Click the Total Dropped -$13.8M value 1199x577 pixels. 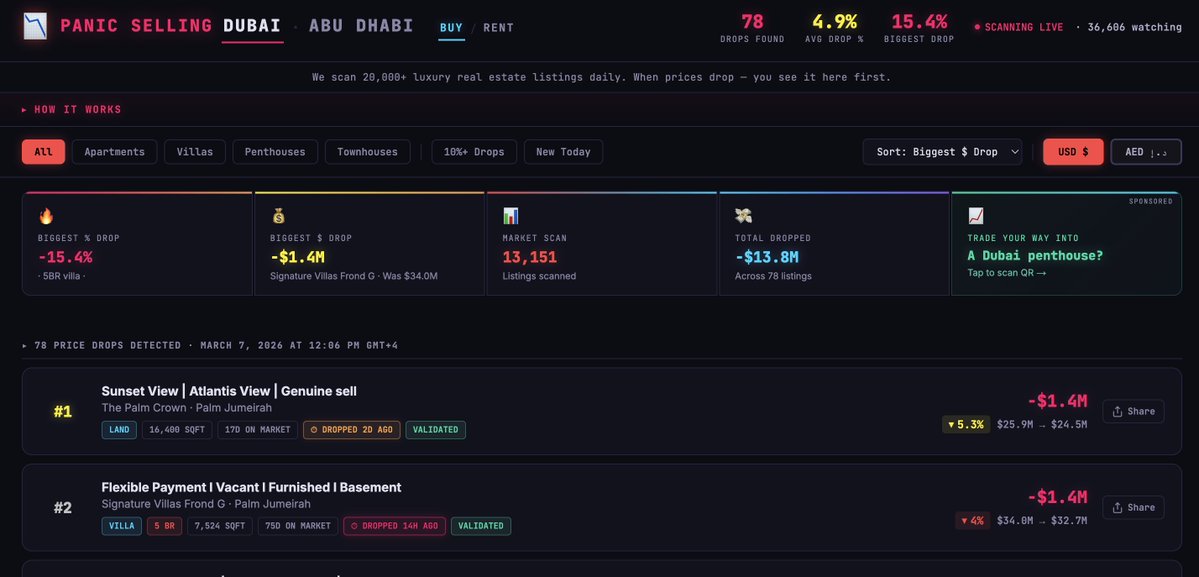[x=766, y=258]
